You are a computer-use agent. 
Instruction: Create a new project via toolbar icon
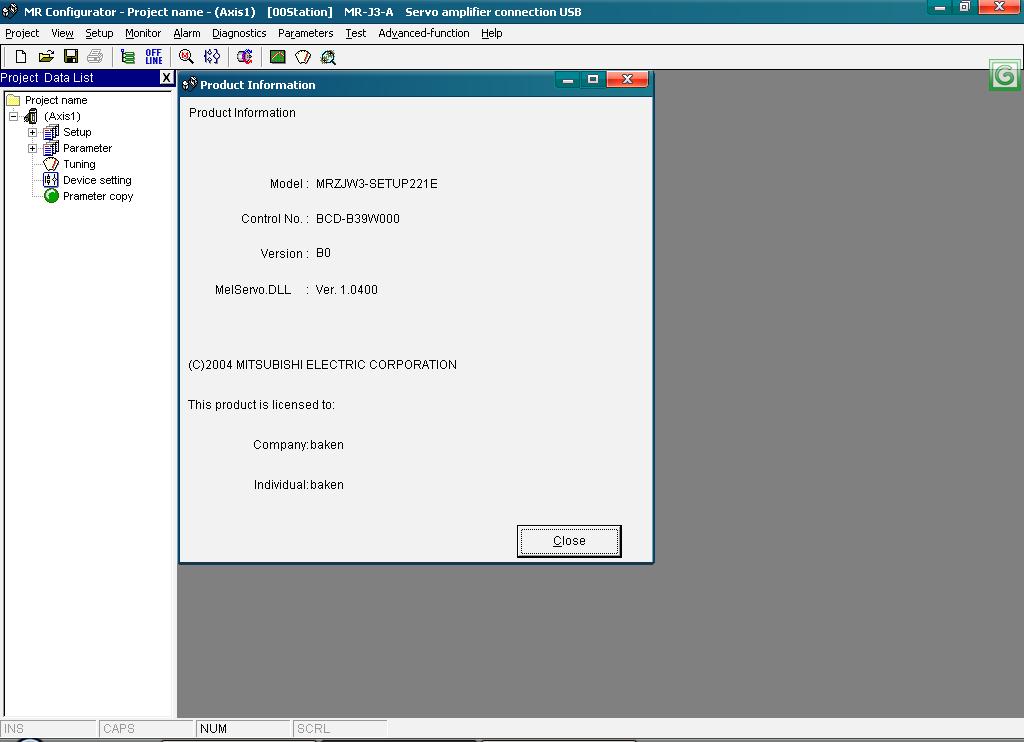coord(20,57)
